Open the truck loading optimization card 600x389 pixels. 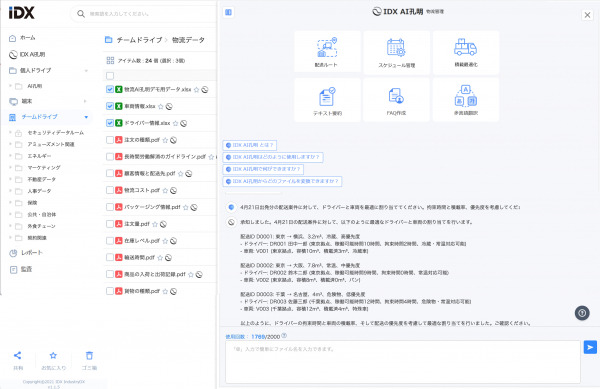click(466, 52)
